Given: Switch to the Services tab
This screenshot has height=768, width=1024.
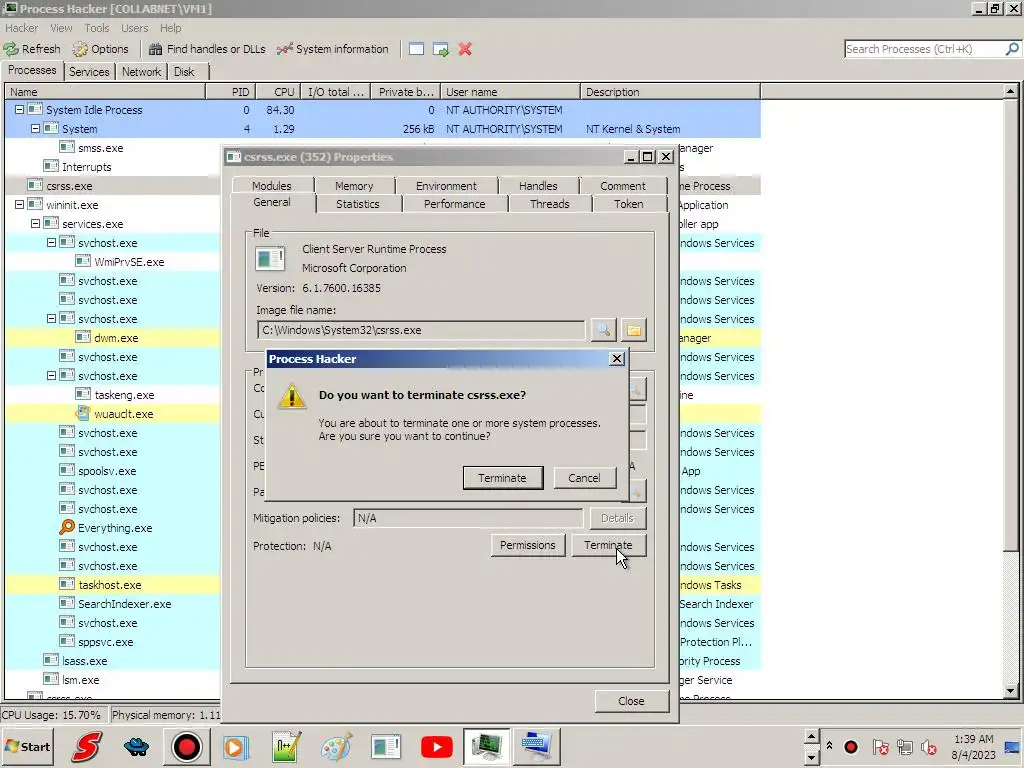Looking at the screenshot, I should coord(89,72).
